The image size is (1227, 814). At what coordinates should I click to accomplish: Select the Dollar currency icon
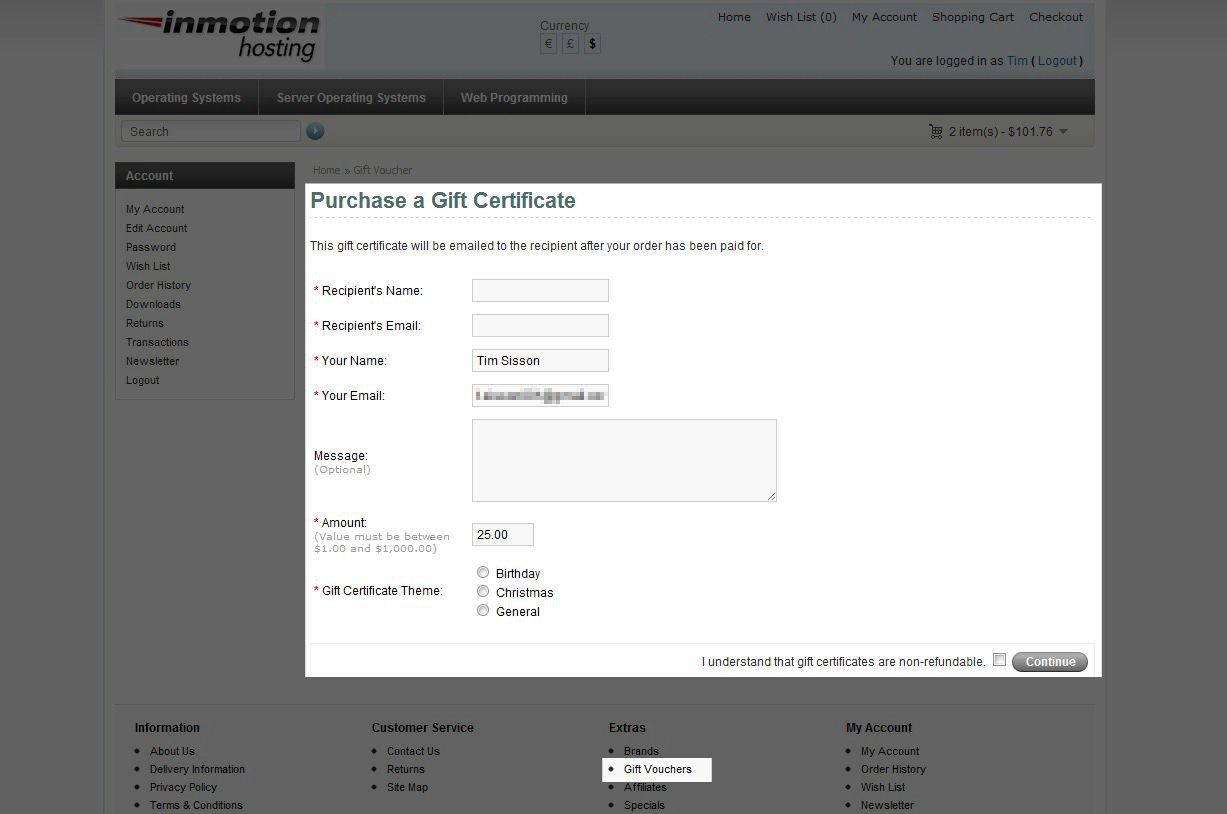pyautogui.click(x=592, y=44)
